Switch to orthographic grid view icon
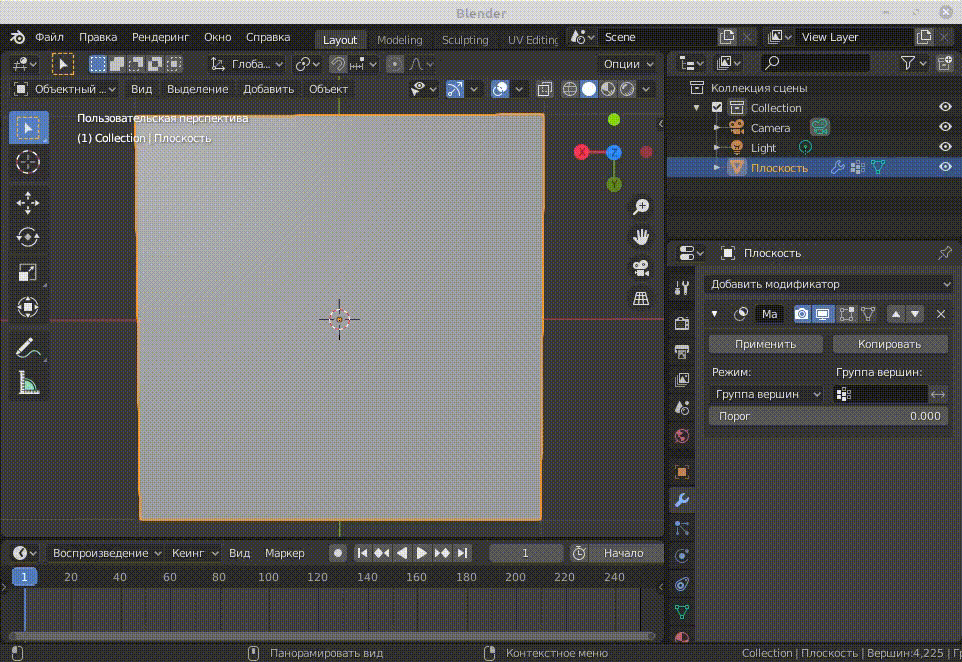The height and width of the screenshot is (662, 962). point(641,299)
